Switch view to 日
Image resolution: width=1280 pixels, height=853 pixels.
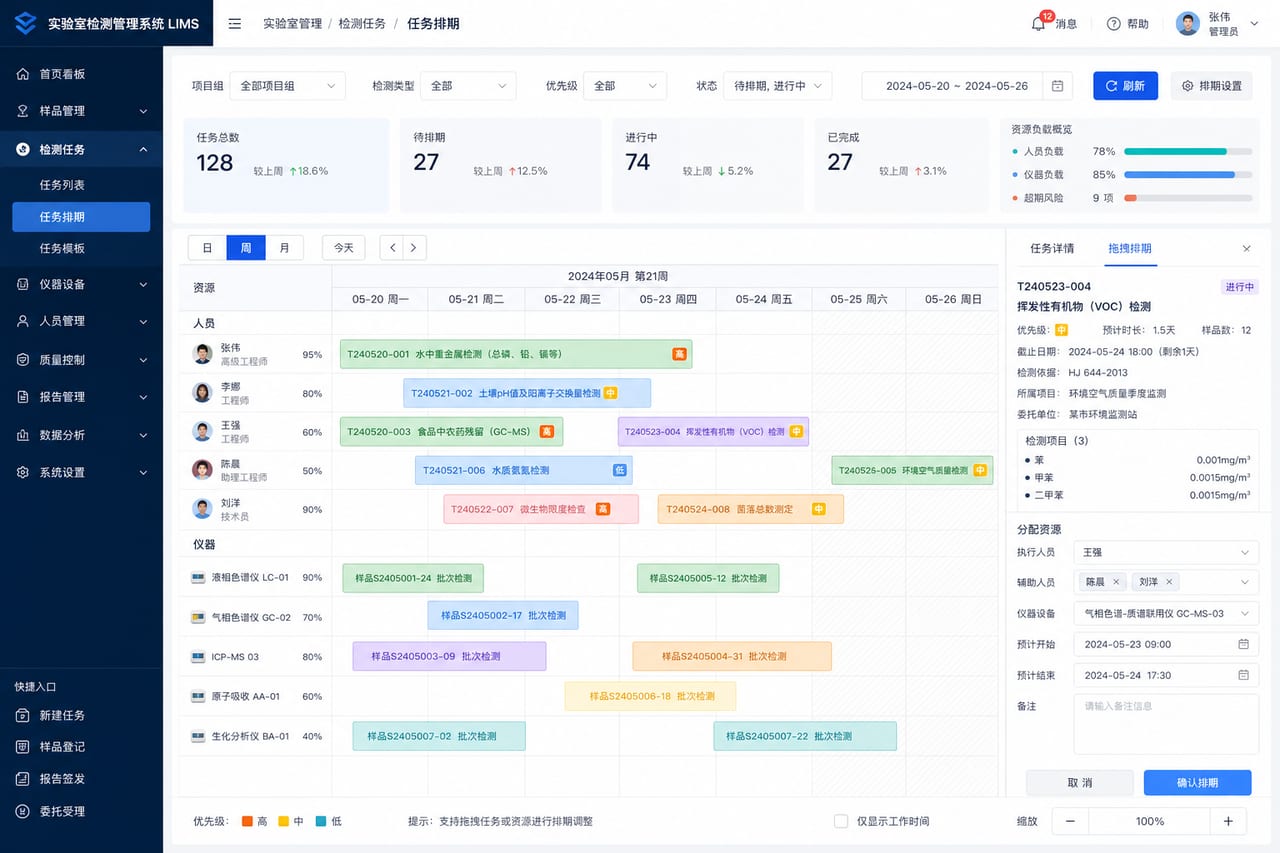(207, 247)
